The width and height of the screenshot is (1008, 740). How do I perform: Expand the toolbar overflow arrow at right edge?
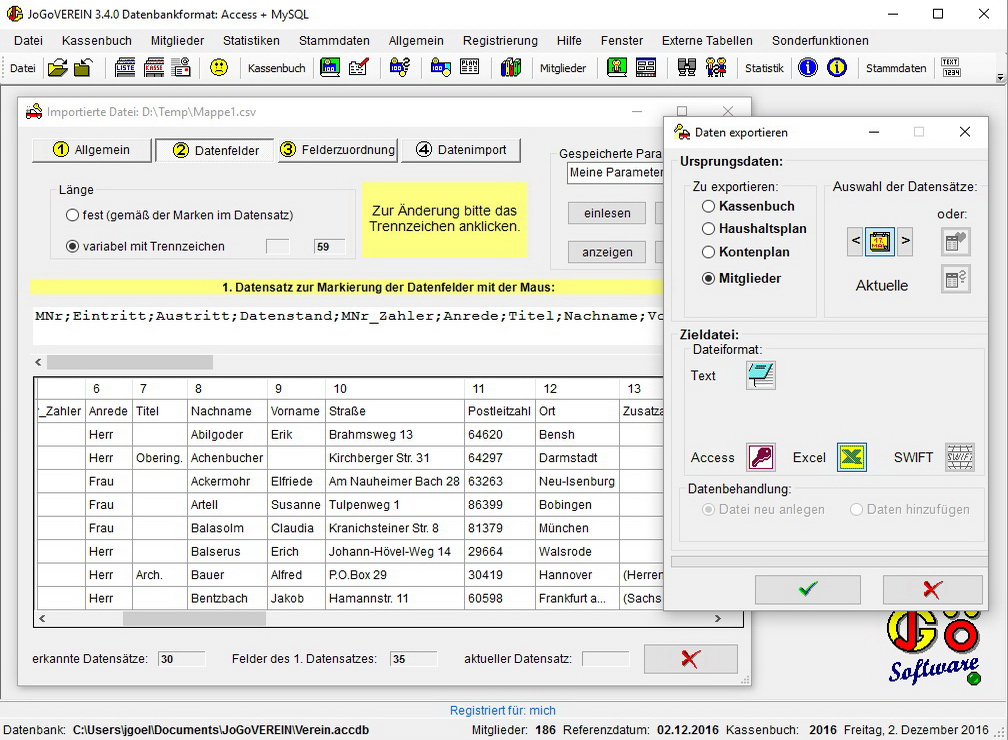click(1000, 77)
